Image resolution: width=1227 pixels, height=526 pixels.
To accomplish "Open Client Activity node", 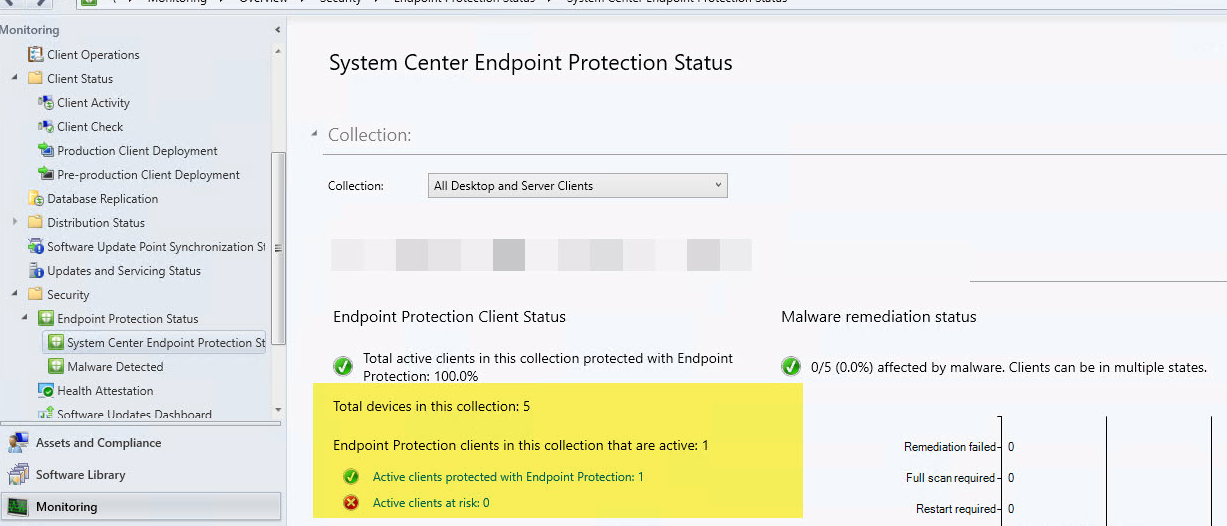I will [93, 103].
